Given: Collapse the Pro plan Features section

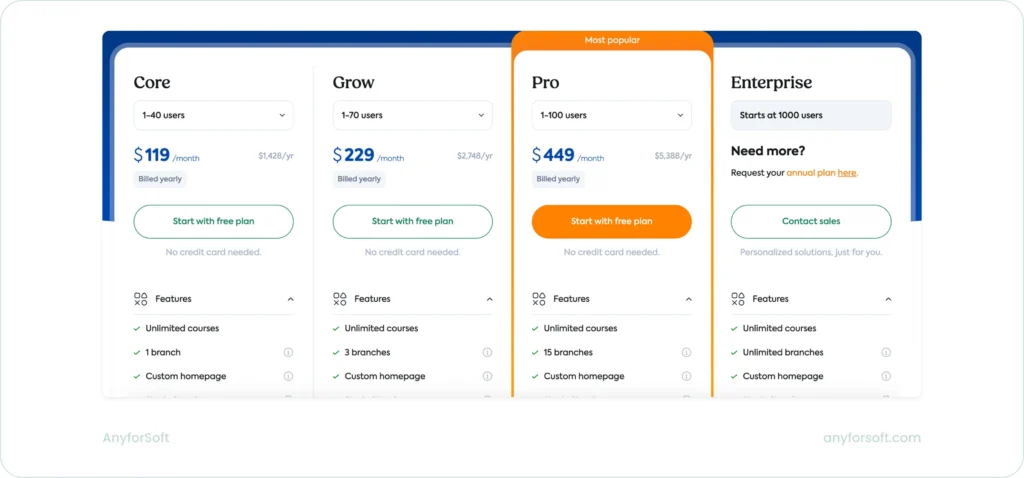Looking at the screenshot, I should tap(688, 299).
